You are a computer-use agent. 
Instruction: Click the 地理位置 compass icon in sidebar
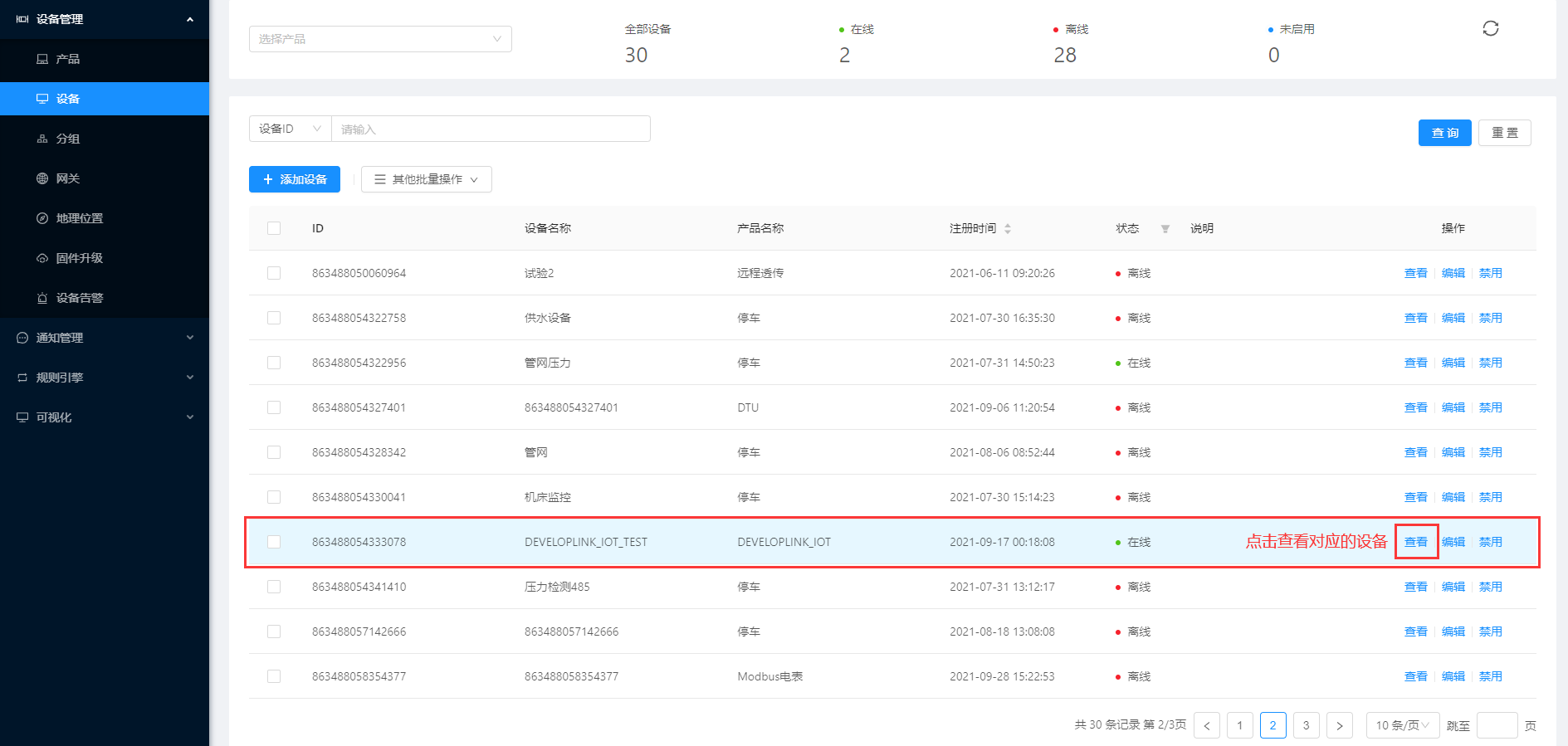coord(42,218)
